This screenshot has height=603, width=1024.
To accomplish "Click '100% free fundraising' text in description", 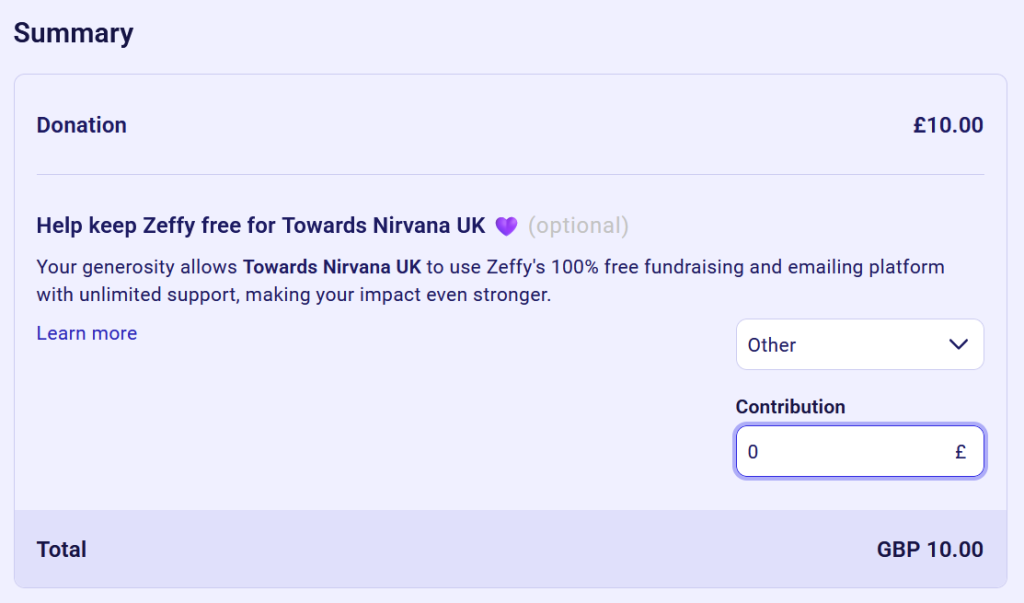I will point(622,268).
